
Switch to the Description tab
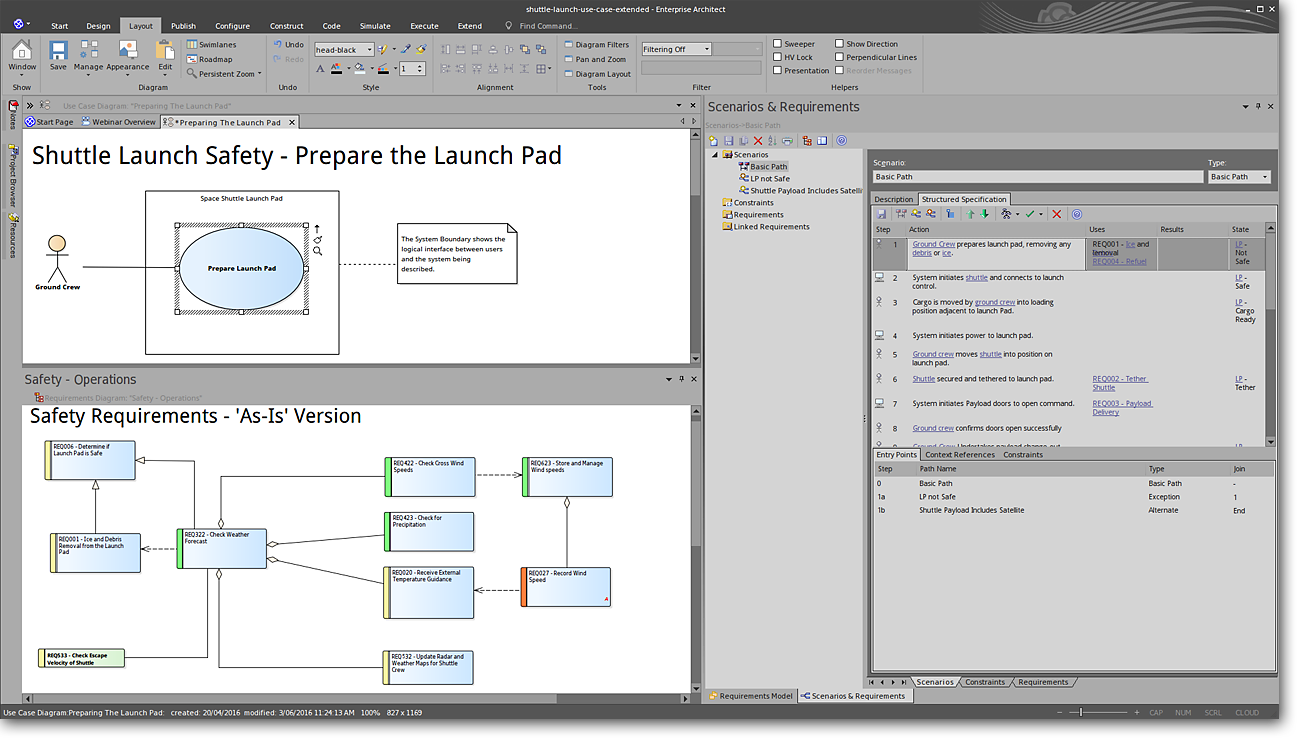click(x=893, y=198)
